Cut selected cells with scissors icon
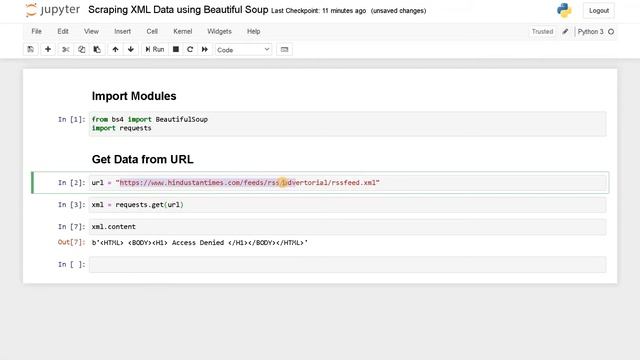The height and width of the screenshot is (360, 640). 65,49
